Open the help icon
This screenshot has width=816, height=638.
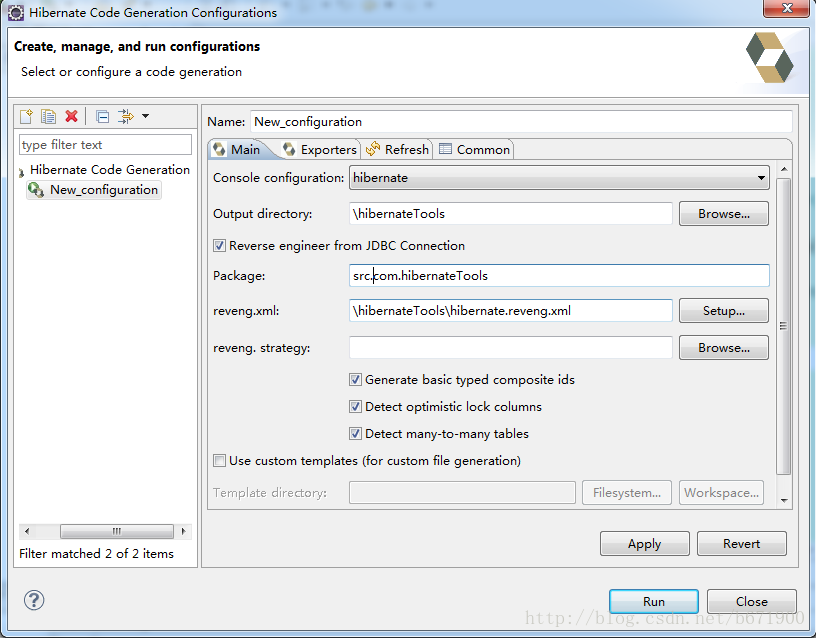point(34,600)
